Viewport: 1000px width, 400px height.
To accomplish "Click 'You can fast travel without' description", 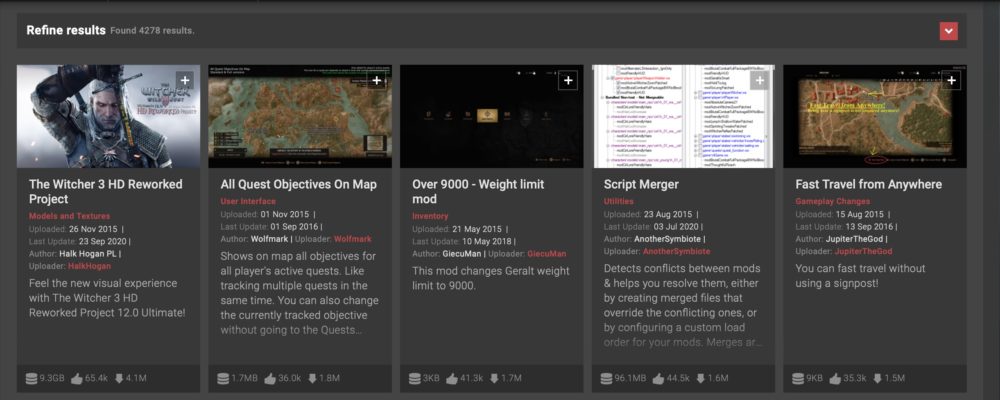I will coord(858,276).
